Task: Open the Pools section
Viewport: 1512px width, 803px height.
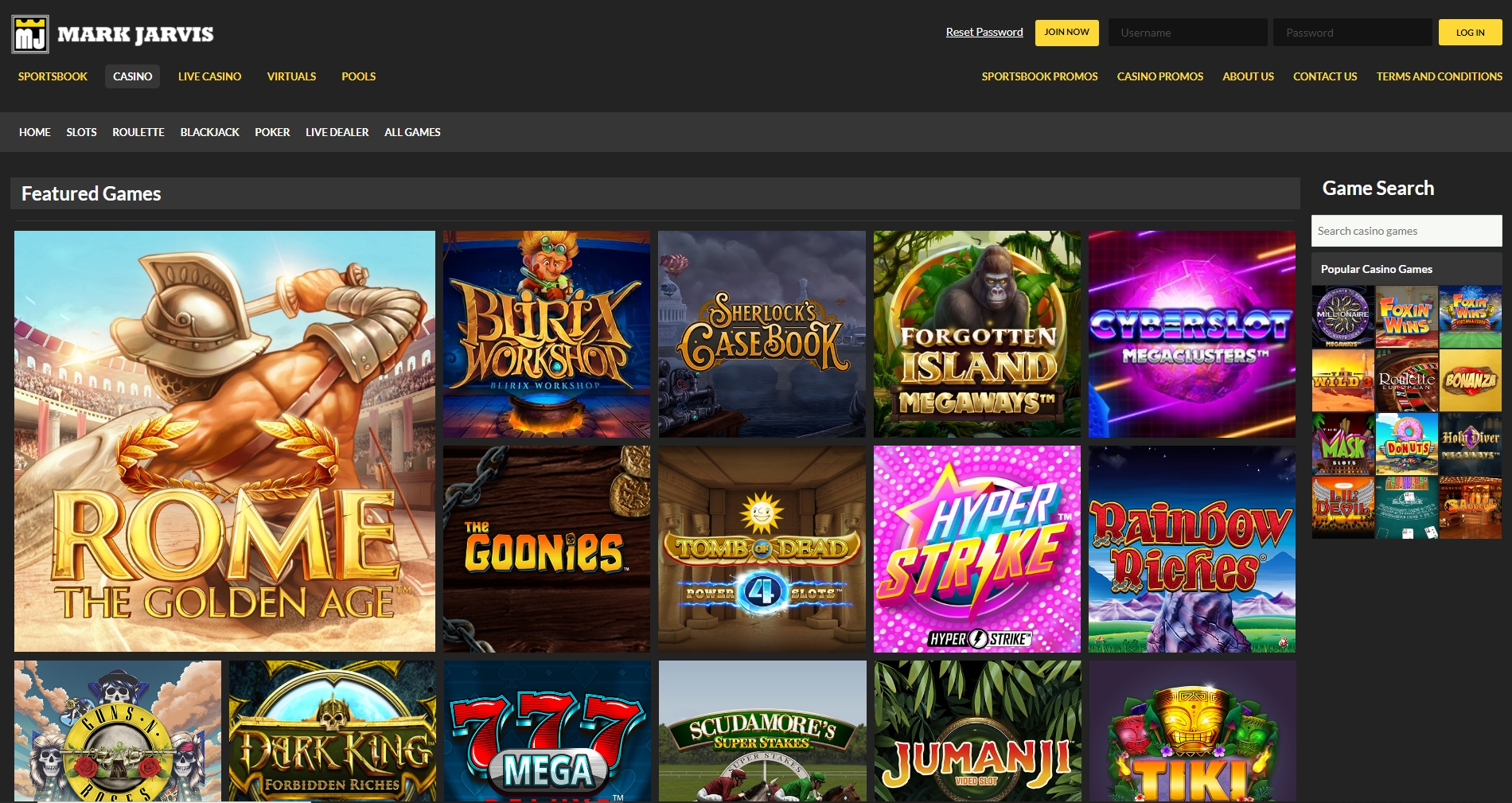Action: coord(358,76)
